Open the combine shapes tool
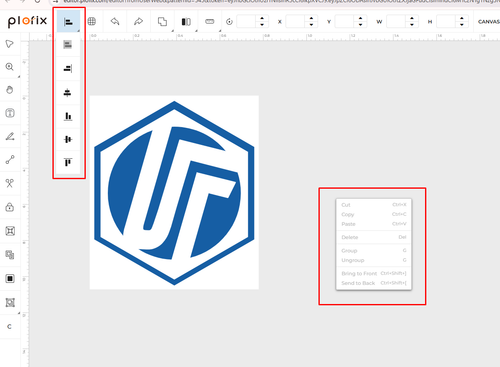Viewport: 500px width, 367px height. pyautogui.click(x=162, y=22)
